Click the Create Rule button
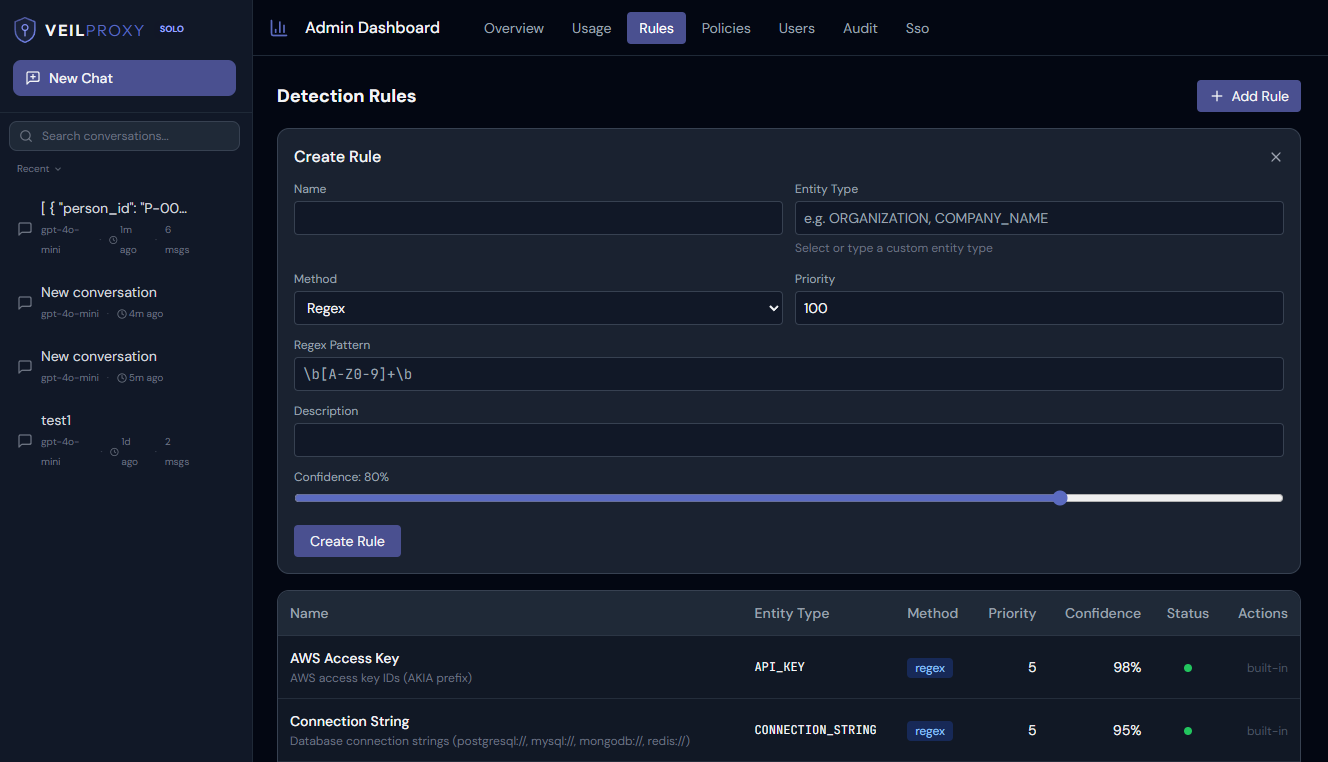Screen dimensions: 1328x762 click(347, 540)
